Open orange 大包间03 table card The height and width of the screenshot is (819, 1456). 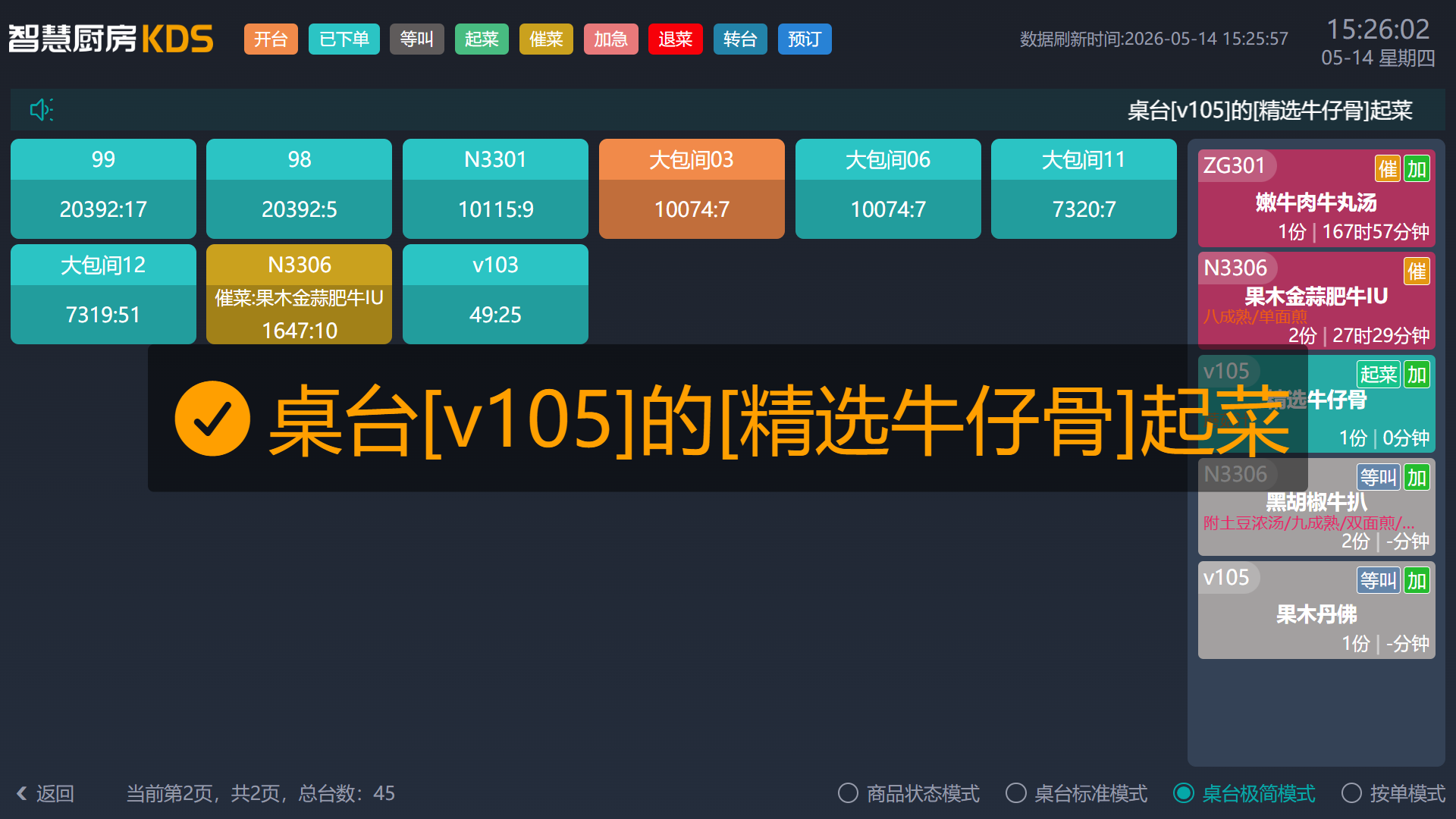coord(692,189)
